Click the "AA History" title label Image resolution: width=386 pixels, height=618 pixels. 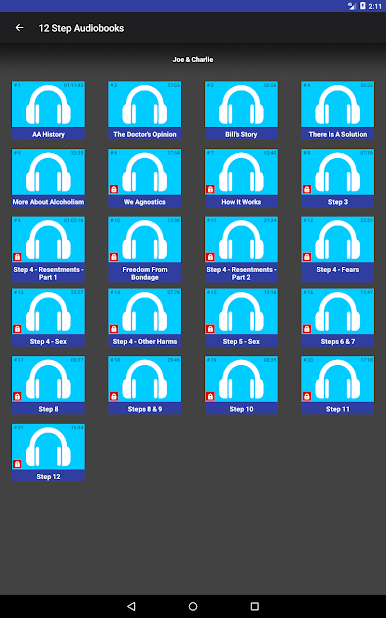click(48, 134)
